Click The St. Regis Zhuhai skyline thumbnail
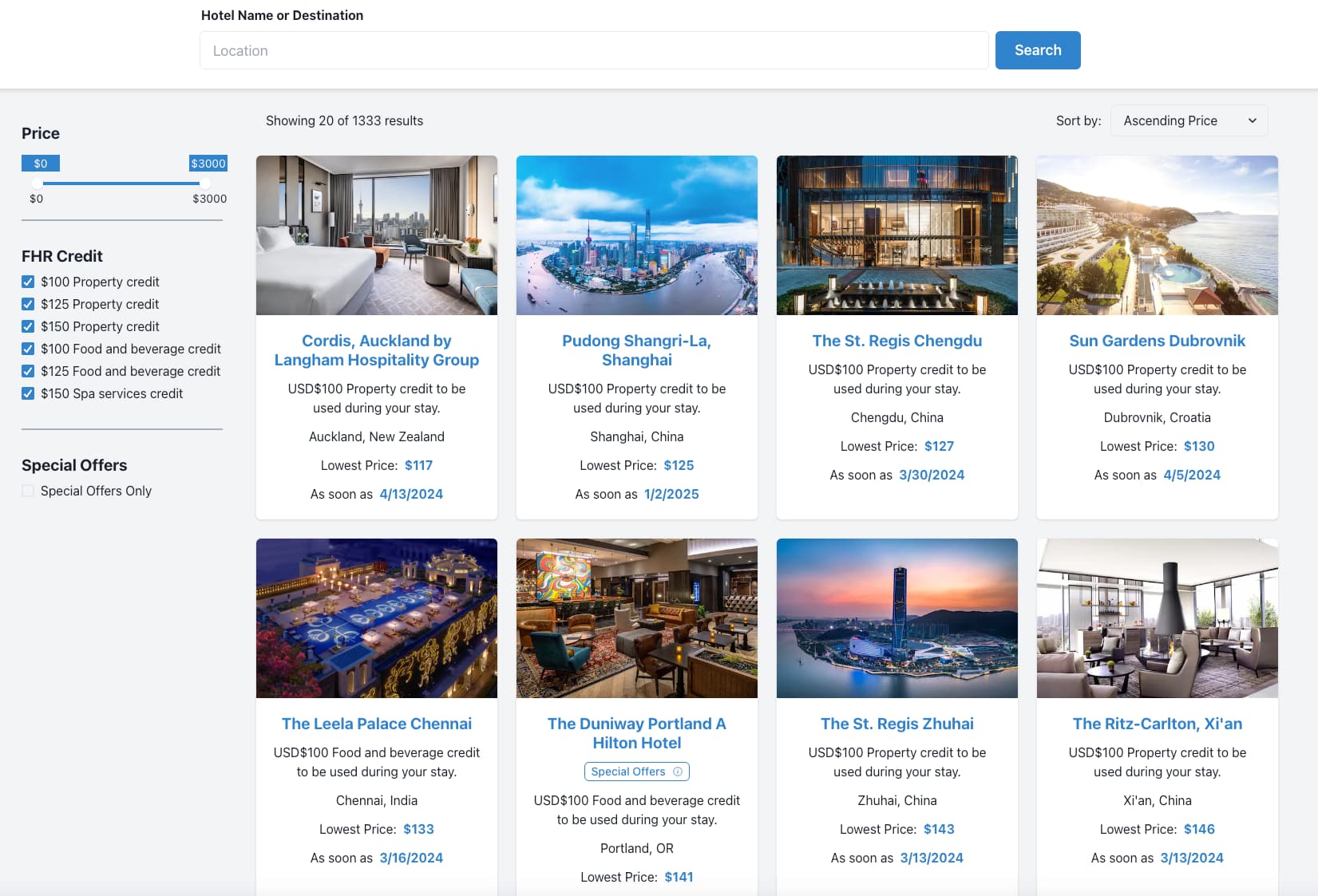Viewport: 1318px width, 896px height. [896, 618]
